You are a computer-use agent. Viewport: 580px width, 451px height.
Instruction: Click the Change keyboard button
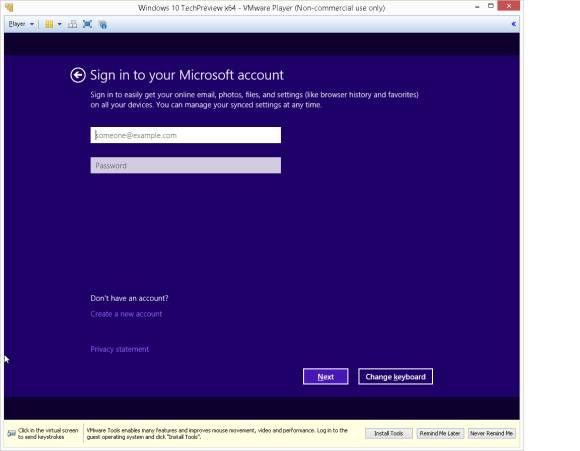tap(395, 377)
